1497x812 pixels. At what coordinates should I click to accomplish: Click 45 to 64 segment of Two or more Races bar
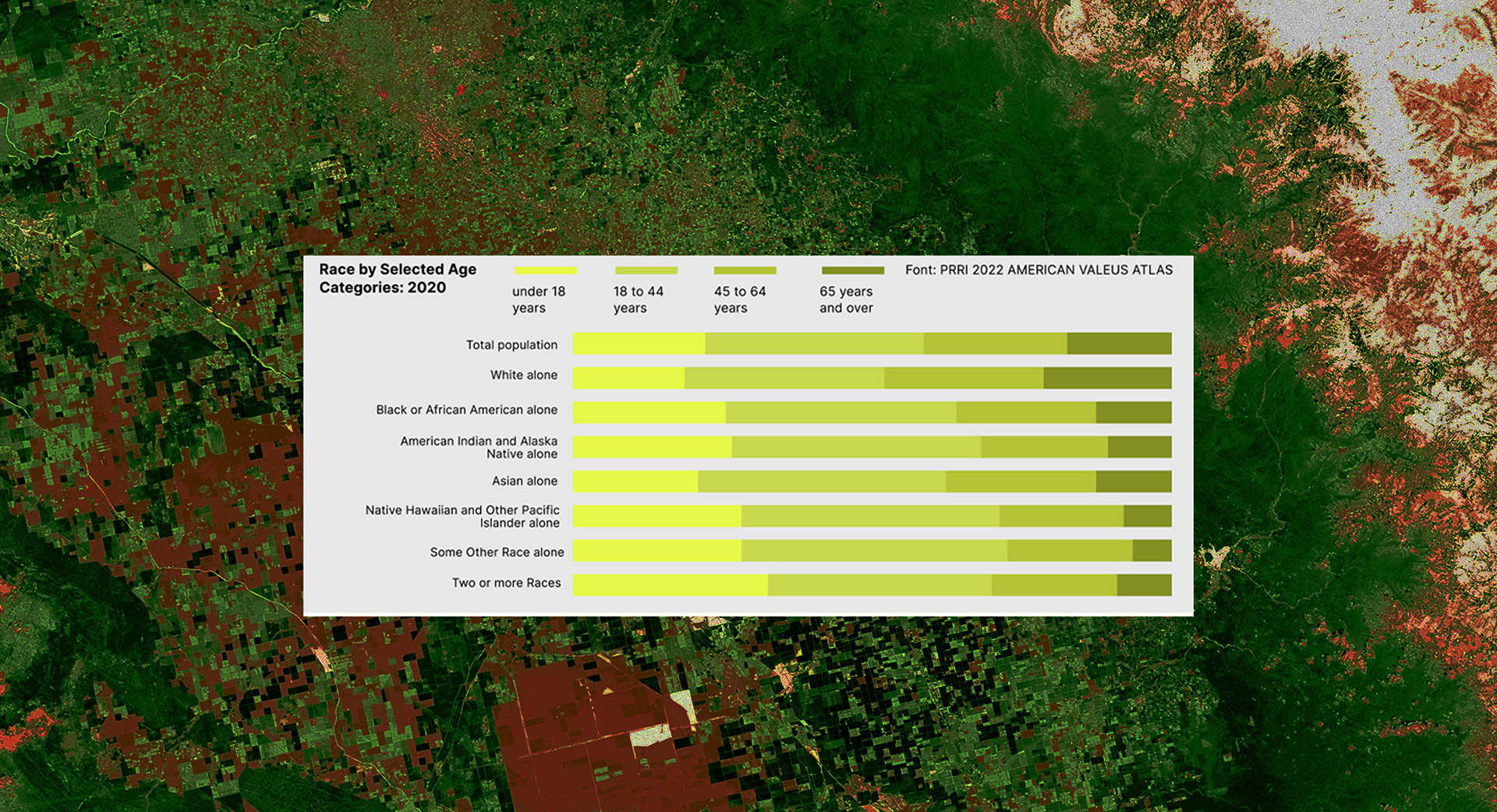coord(1054,584)
